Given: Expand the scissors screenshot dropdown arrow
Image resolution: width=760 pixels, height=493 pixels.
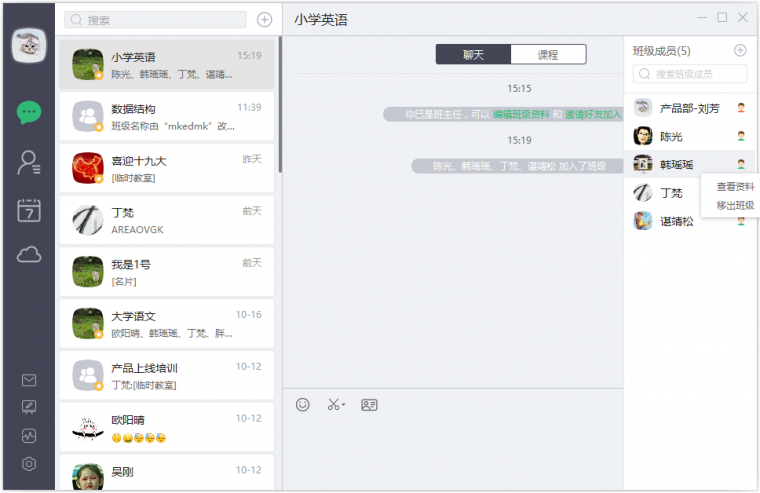Looking at the screenshot, I should (344, 406).
